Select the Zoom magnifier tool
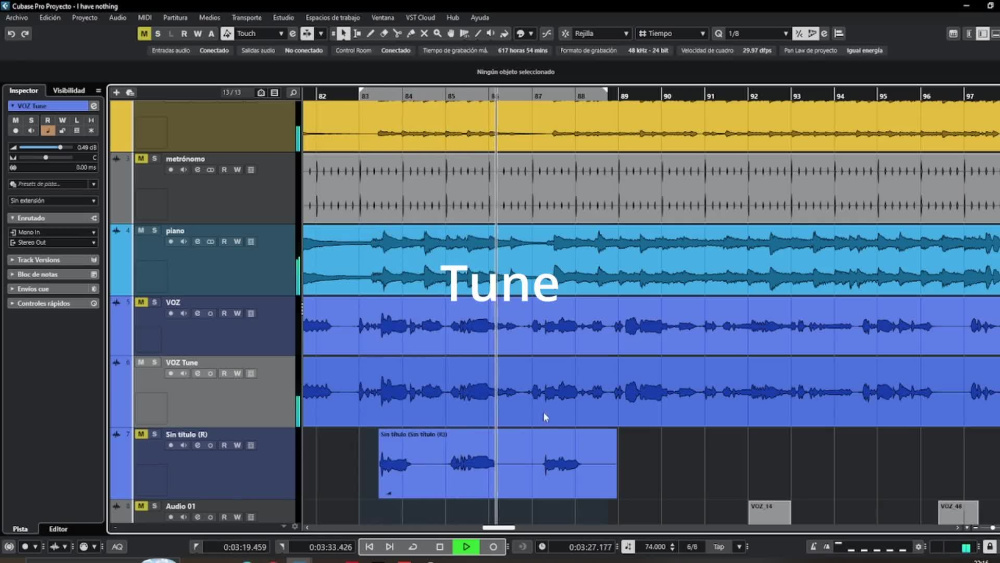This screenshot has height=563, width=1000. [x=438, y=34]
